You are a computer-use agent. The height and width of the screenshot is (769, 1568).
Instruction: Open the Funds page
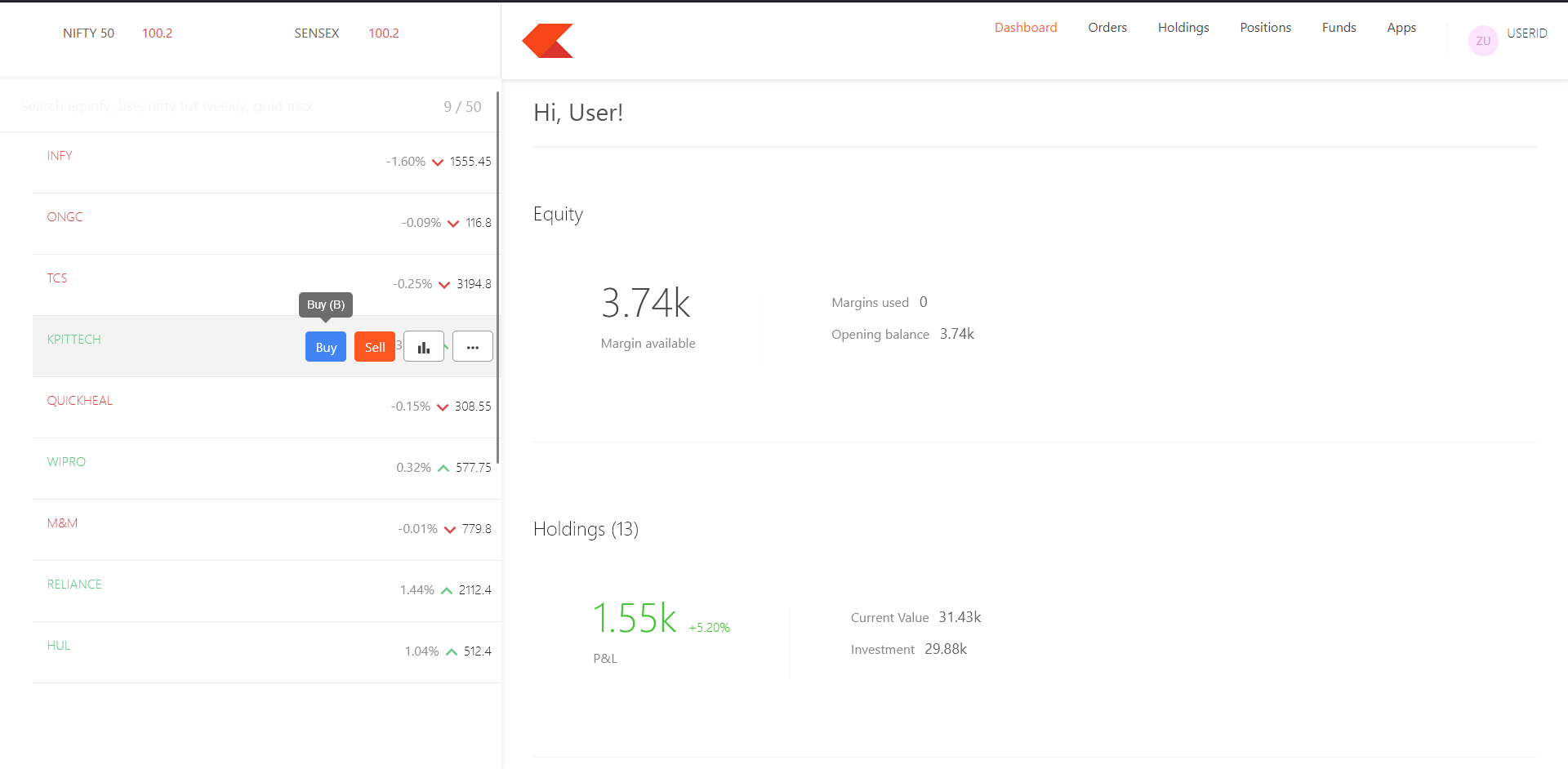[x=1339, y=27]
